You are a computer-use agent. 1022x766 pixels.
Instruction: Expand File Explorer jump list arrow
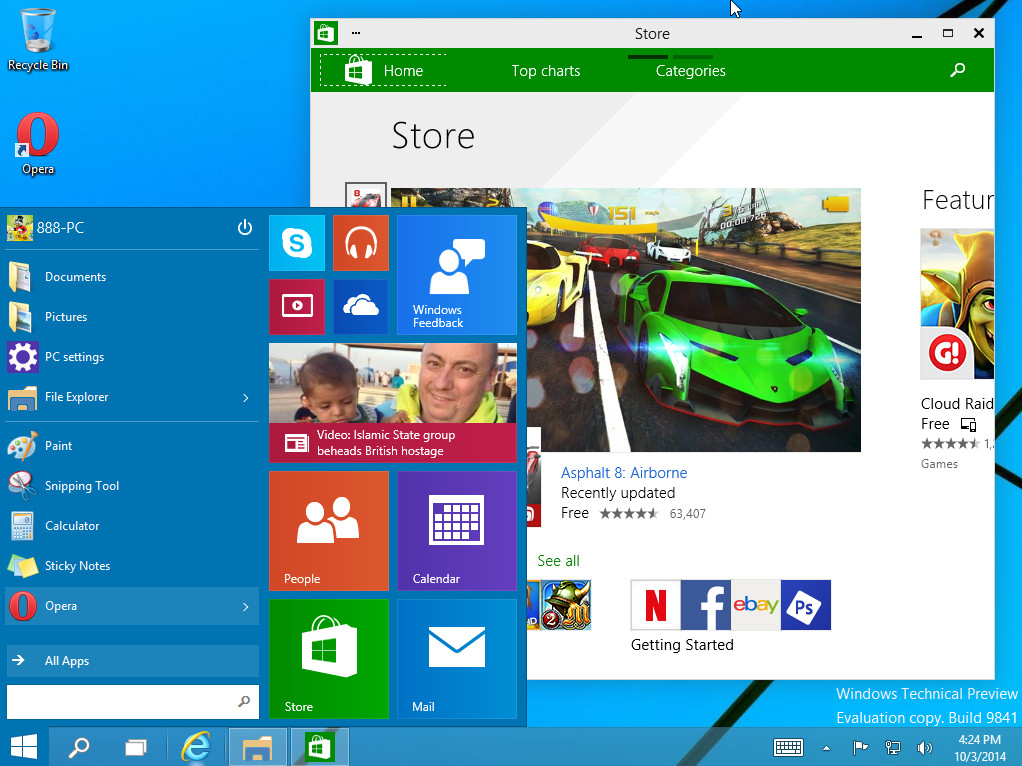pos(246,398)
